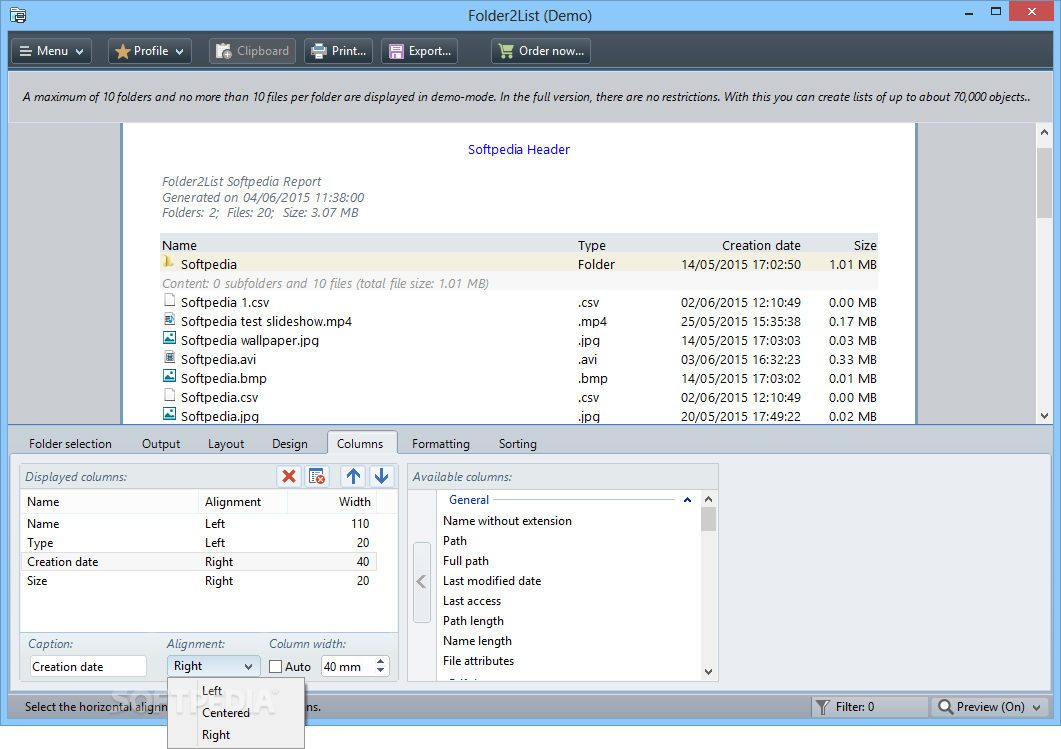Open the Menu dropdown button
The image size is (1061, 749).
pos(51,51)
